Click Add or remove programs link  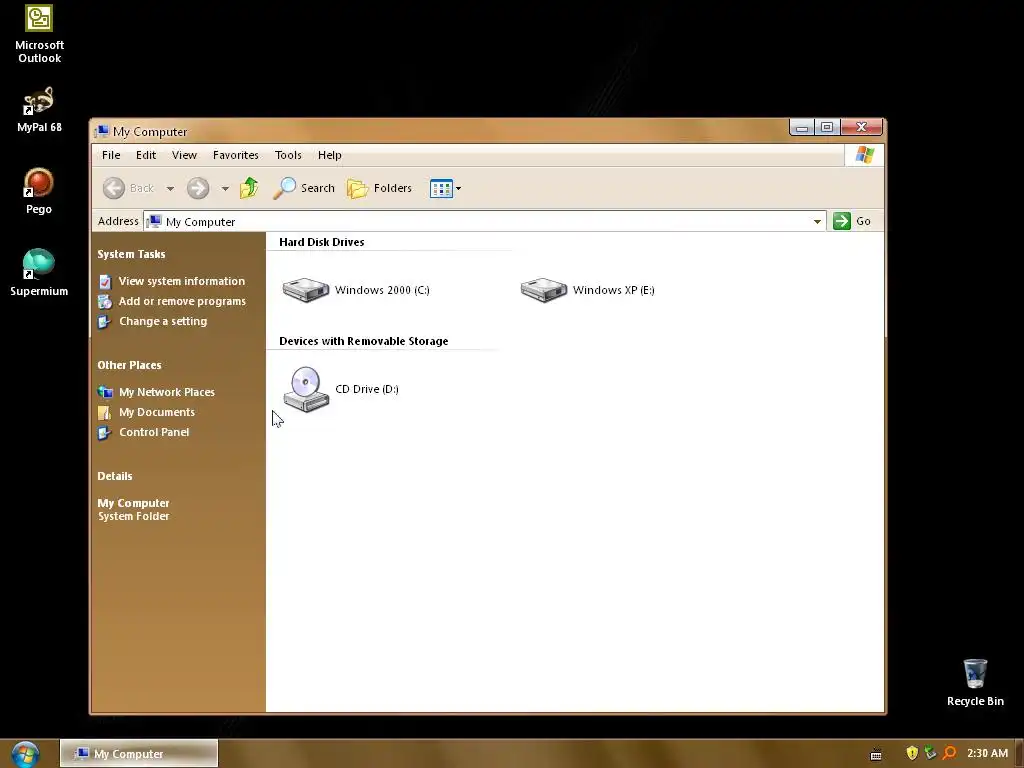(182, 301)
